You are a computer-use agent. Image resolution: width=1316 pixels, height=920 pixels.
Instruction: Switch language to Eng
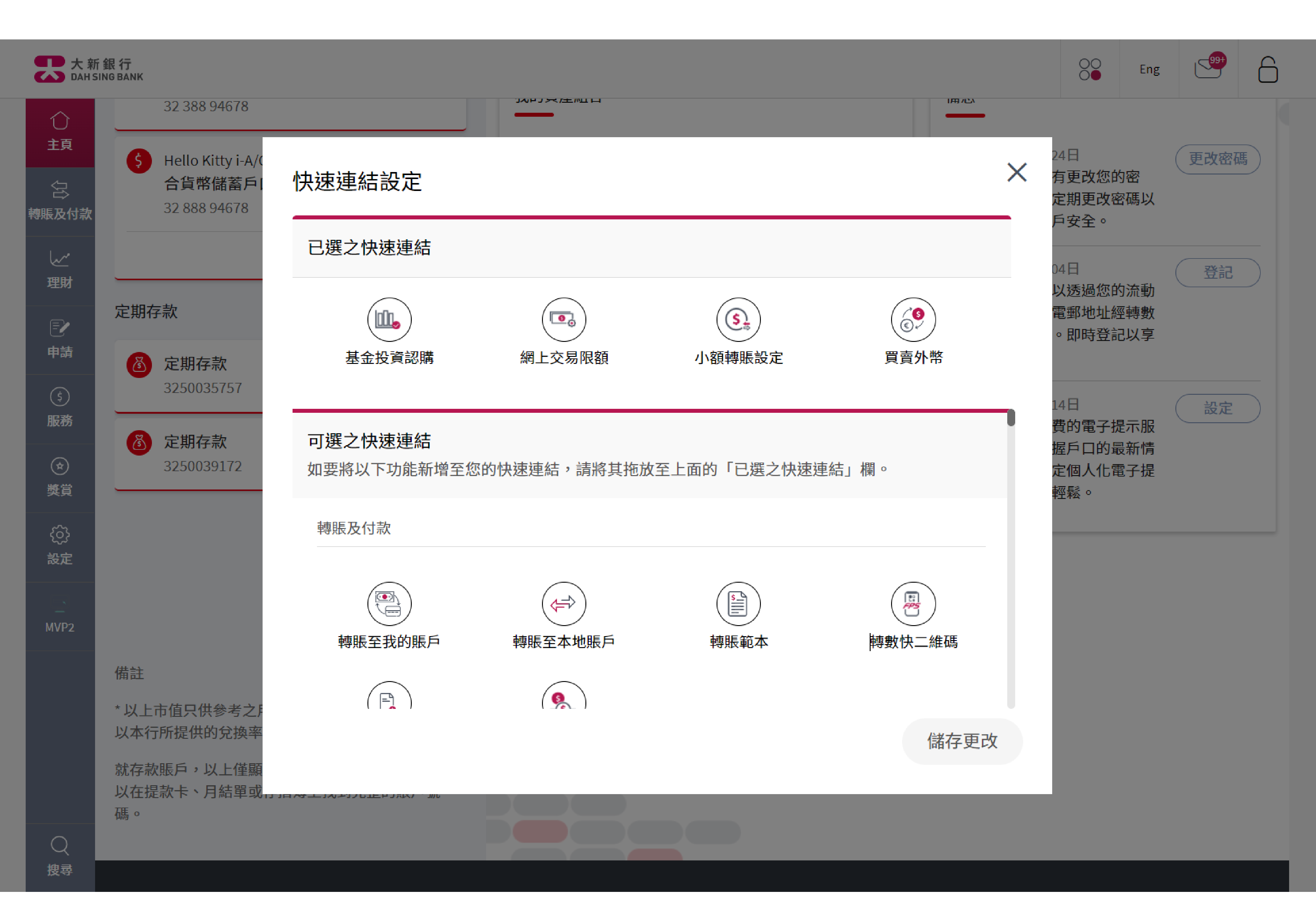coord(1149,69)
